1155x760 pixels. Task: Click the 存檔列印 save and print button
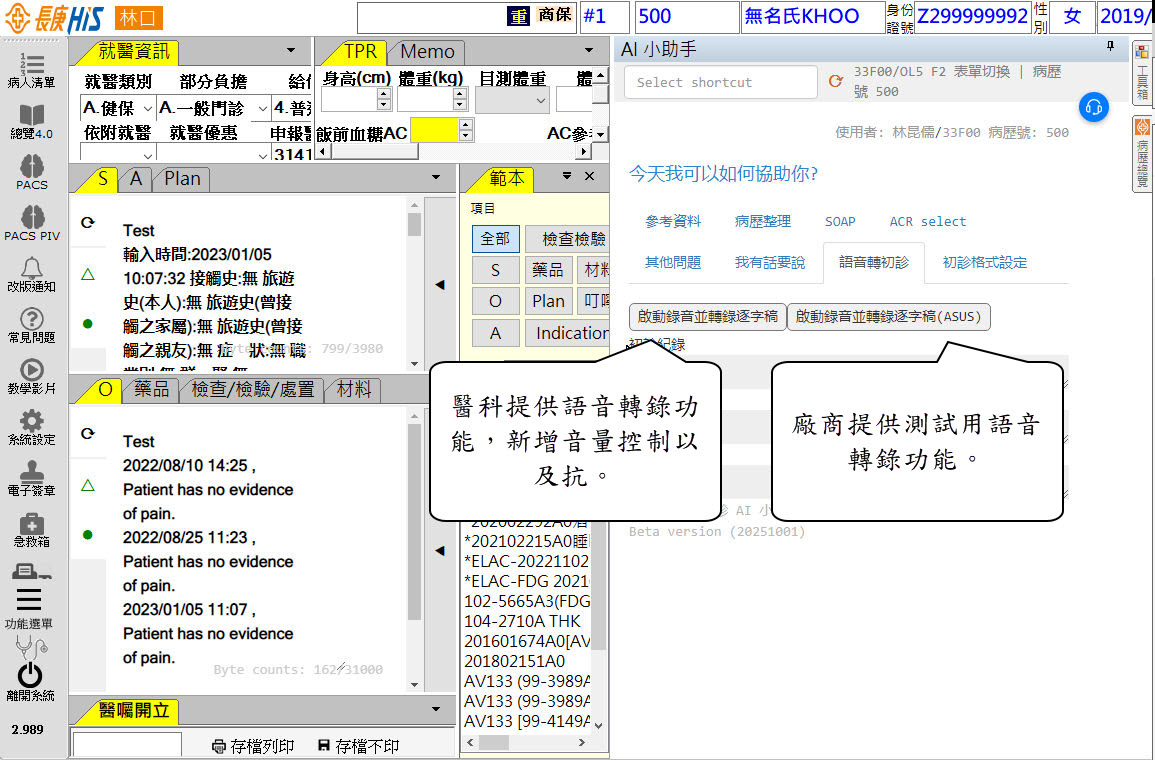point(254,746)
